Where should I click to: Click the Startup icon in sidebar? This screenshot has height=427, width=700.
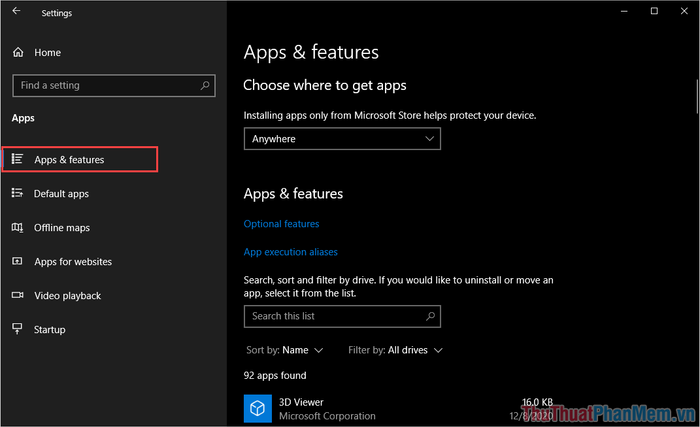point(17,329)
